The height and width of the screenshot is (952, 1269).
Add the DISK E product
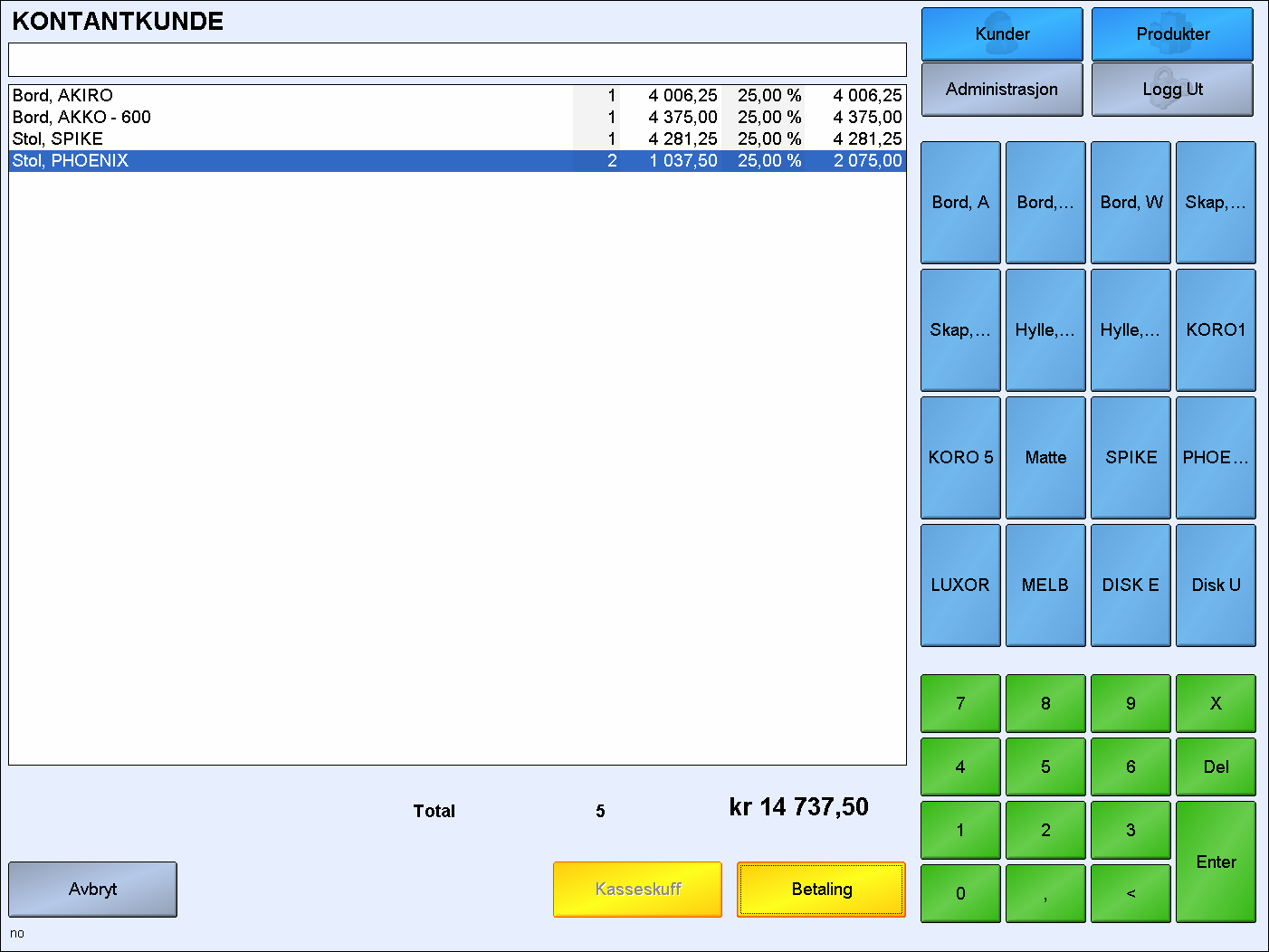[1131, 585]
